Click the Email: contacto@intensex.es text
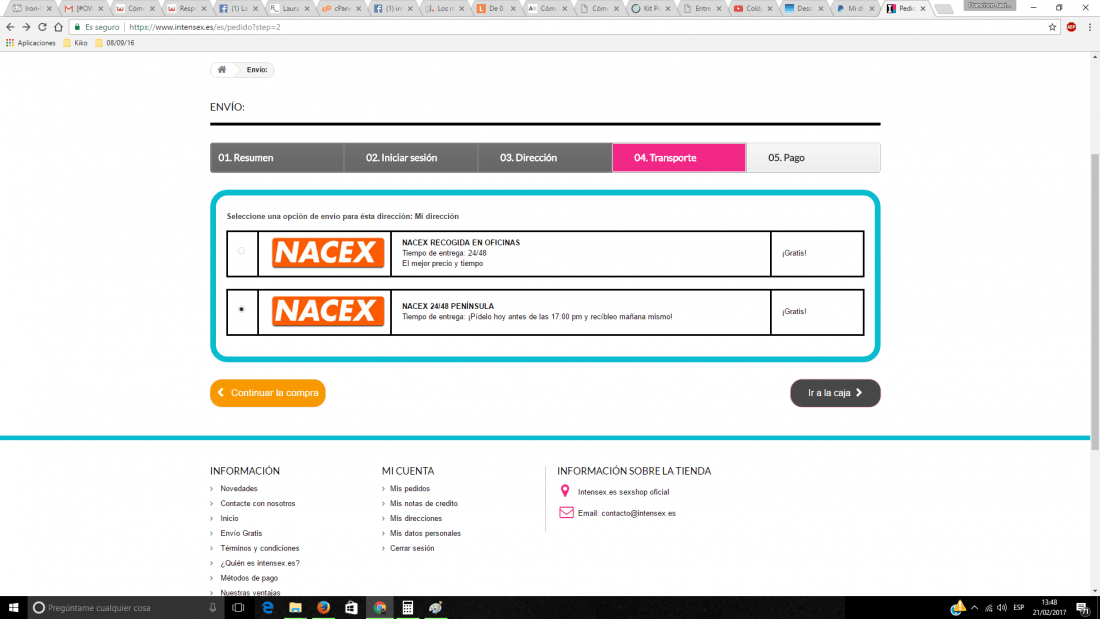The image size is (1100, 619). [x=626, y=513]
